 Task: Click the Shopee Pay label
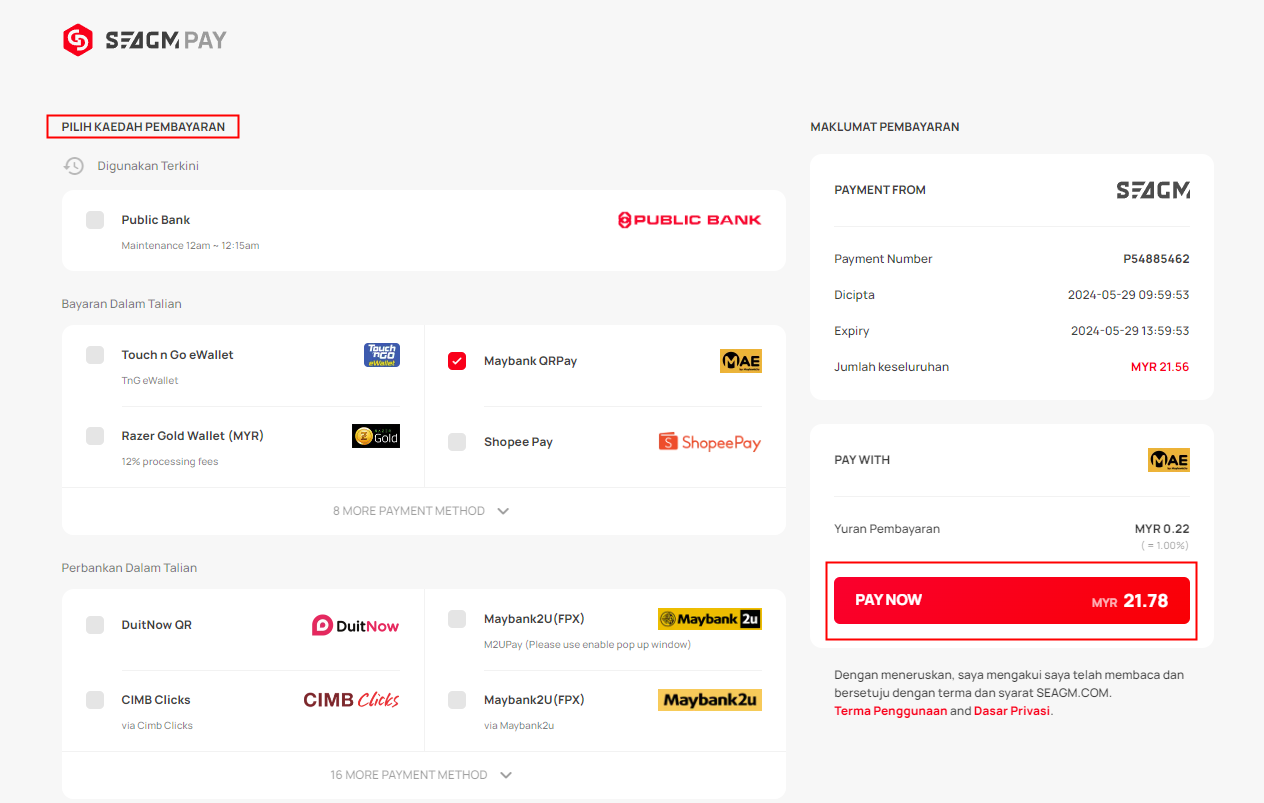518,442
